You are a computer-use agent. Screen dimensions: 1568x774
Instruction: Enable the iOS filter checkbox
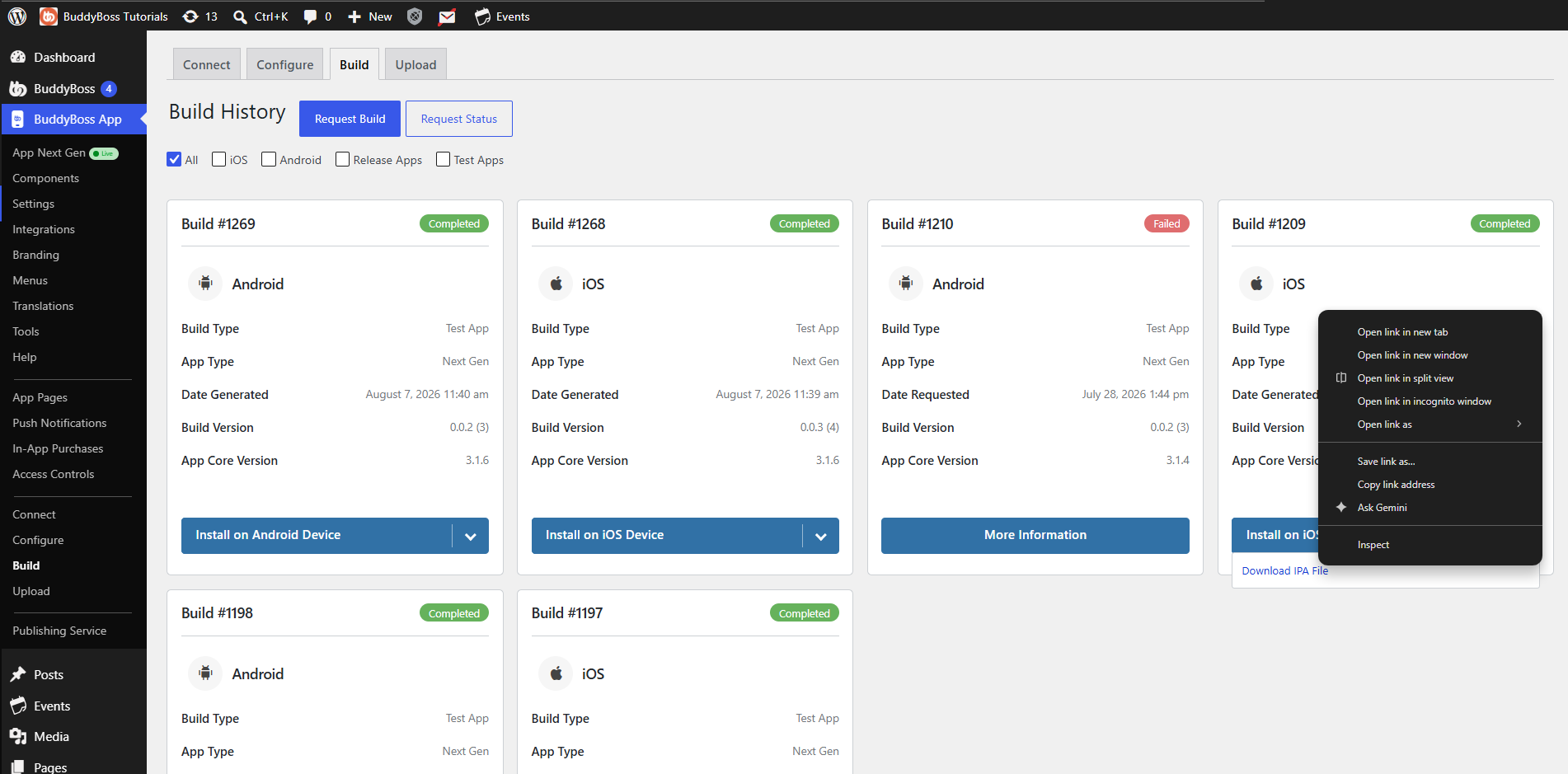pos(218,159)
